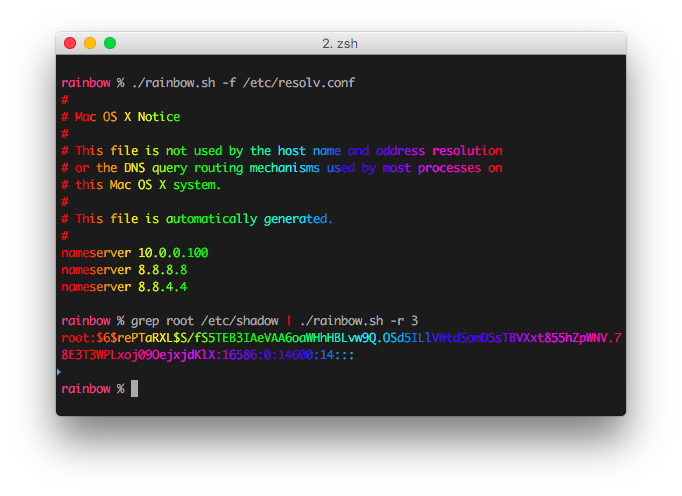This screenshot has height=496, width=682.
Task: Click the red pipe character in the grep command
Action: click(289, 321)
